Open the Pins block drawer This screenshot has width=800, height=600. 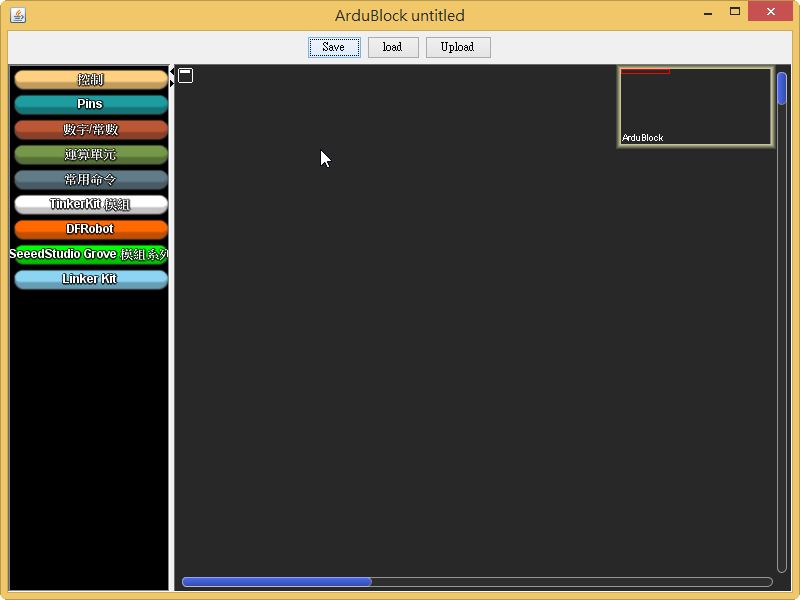pyautogui.click(x=90, y=104)
